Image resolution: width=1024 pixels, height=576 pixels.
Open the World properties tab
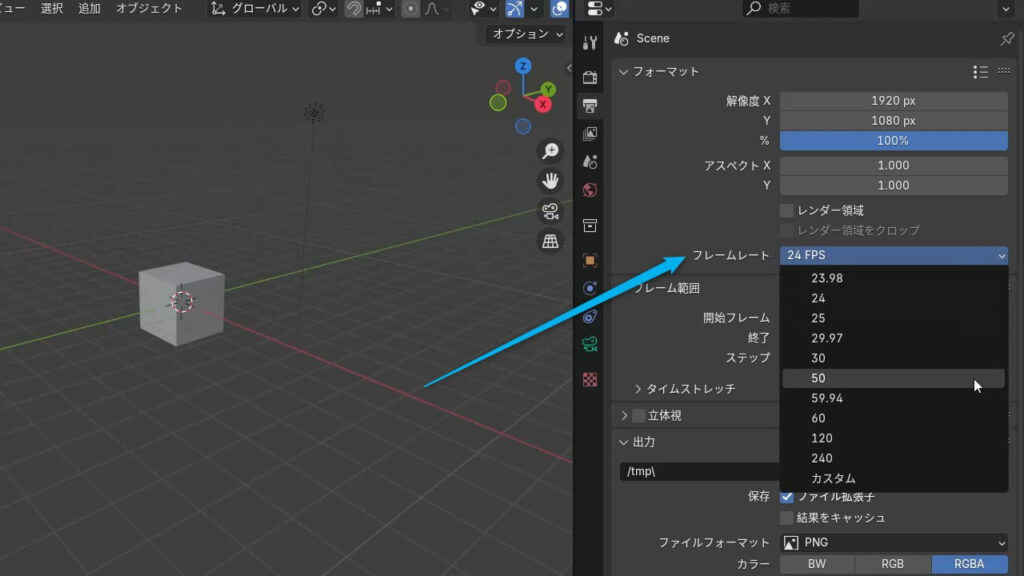(590, 189)
